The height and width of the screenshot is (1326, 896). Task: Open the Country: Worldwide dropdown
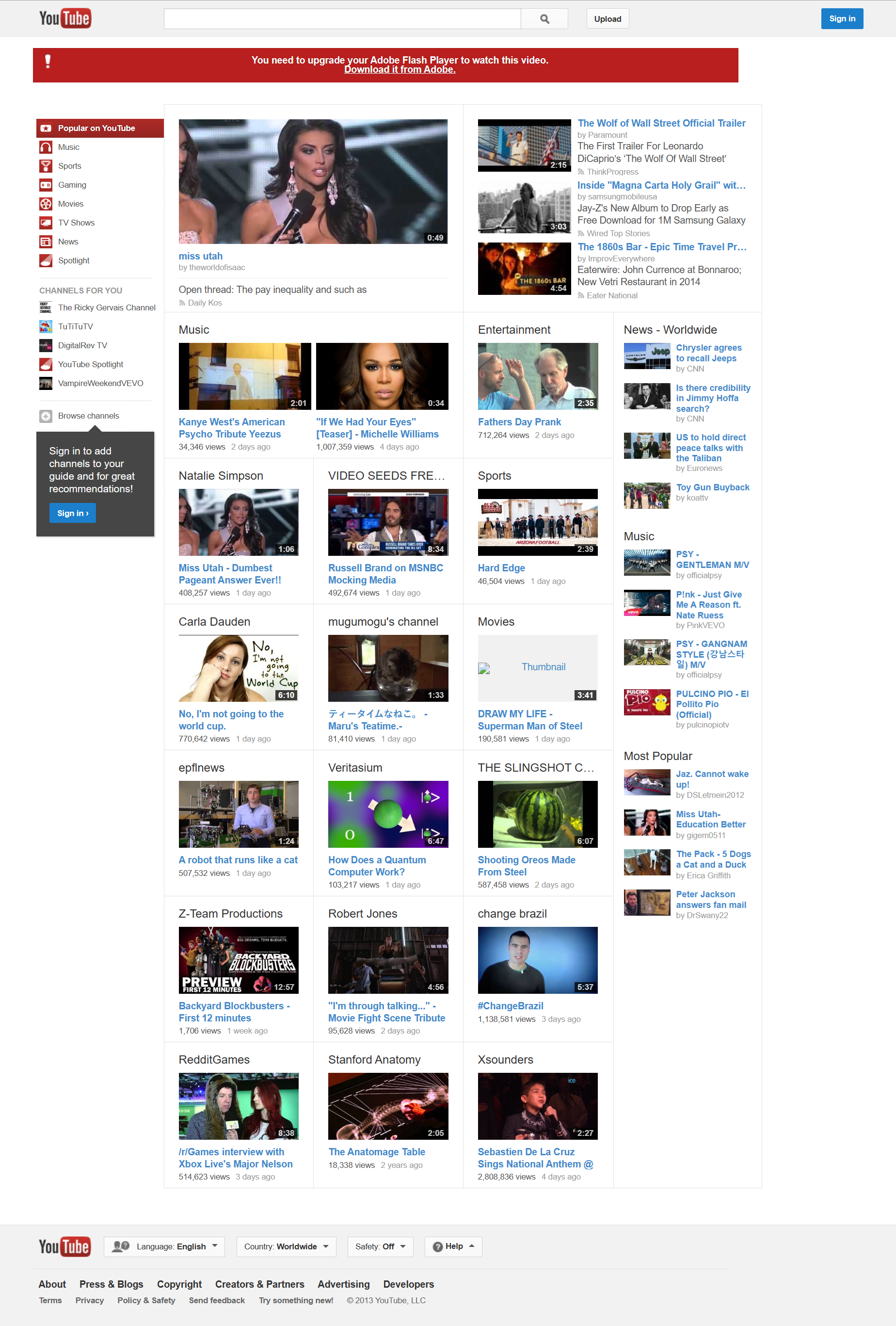287,1246
